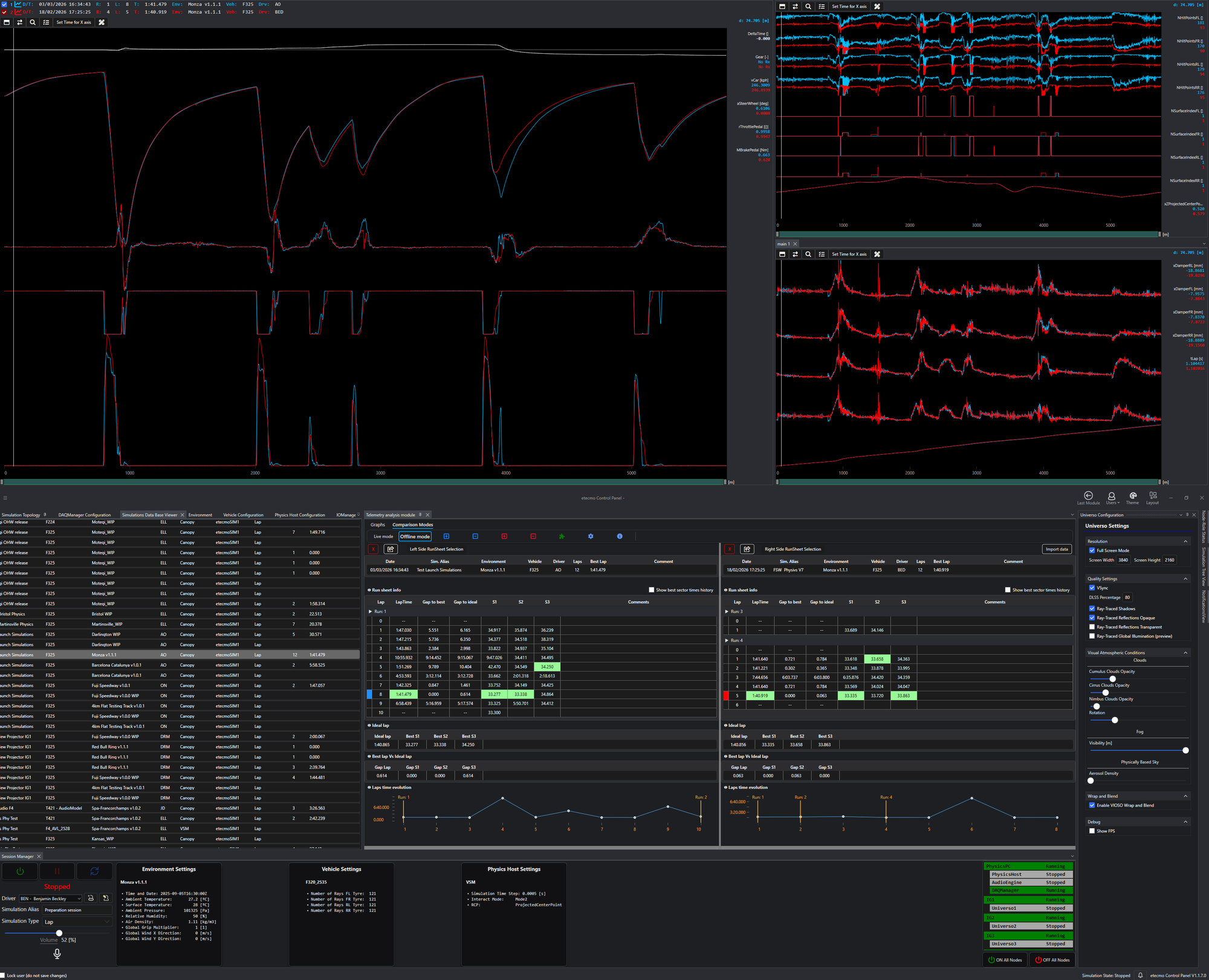
Task: Click the Import data button
Action: tap(1057, 549)
